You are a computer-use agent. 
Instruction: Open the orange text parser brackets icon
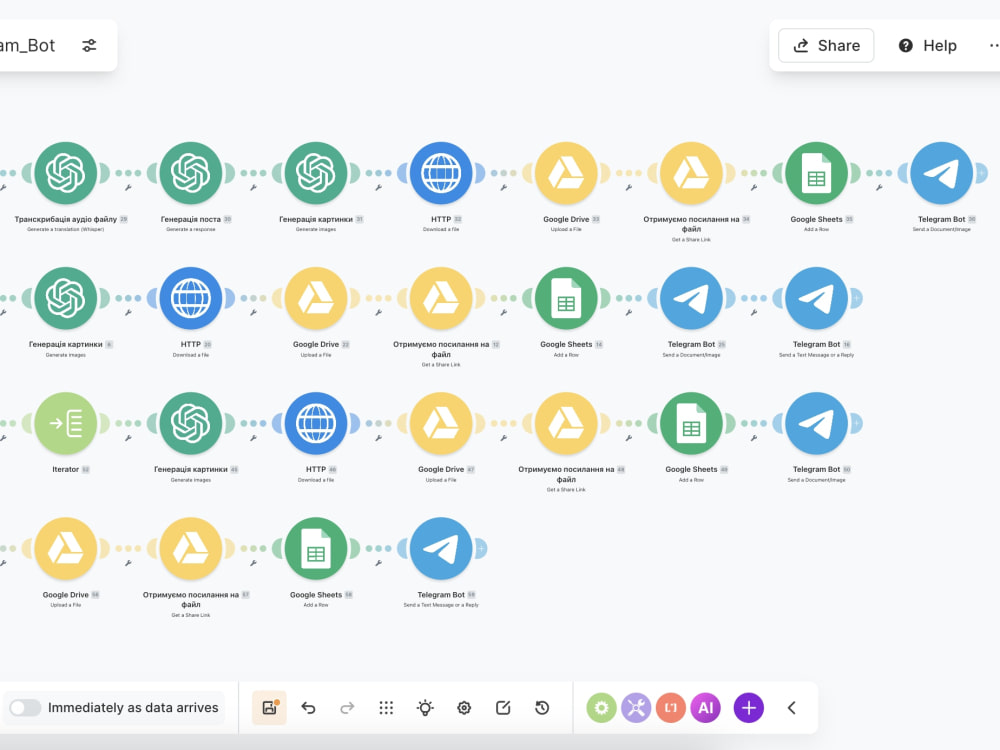click(x=670, y=707)
